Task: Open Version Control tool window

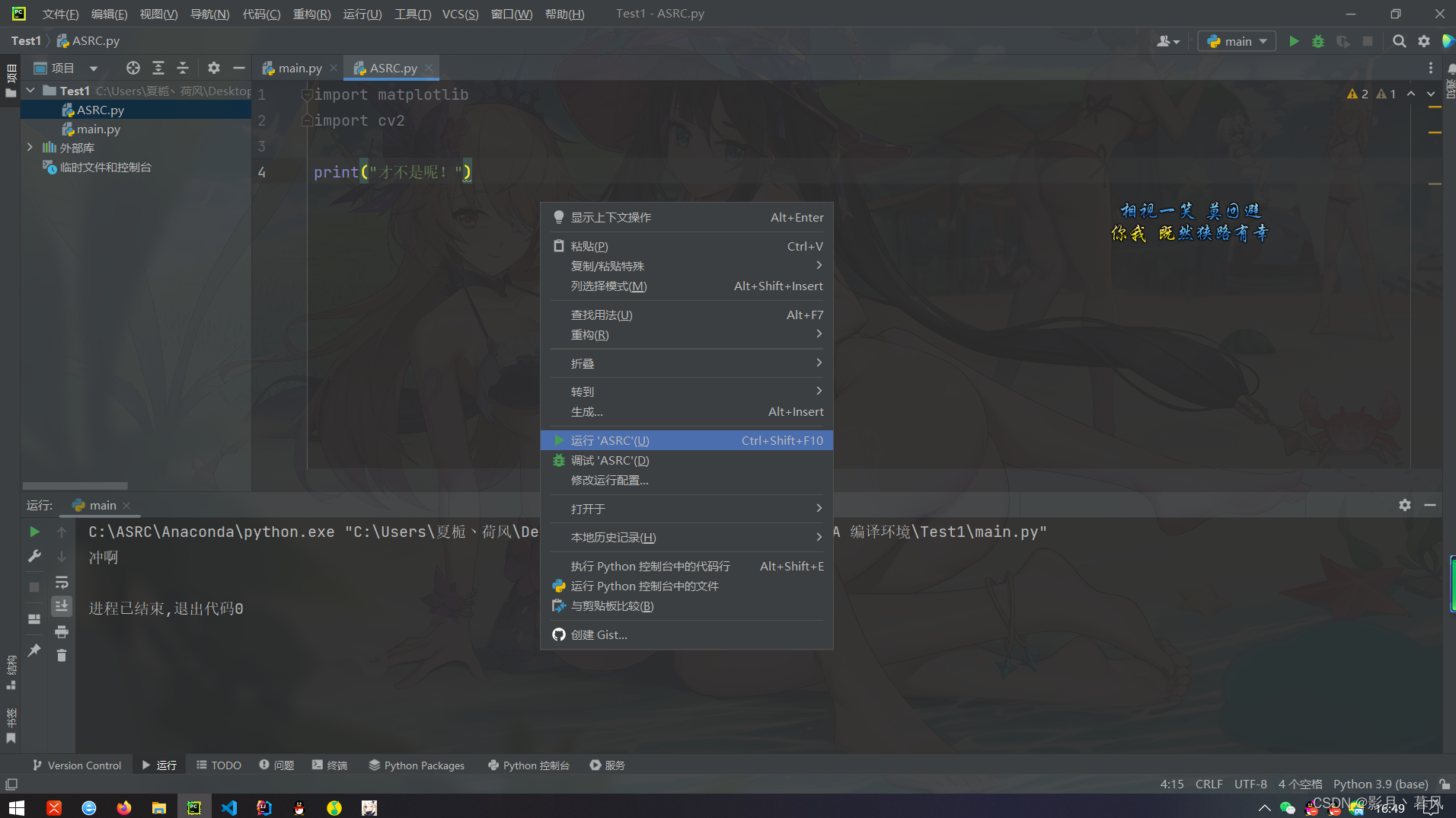Action: tap(77, 765)
